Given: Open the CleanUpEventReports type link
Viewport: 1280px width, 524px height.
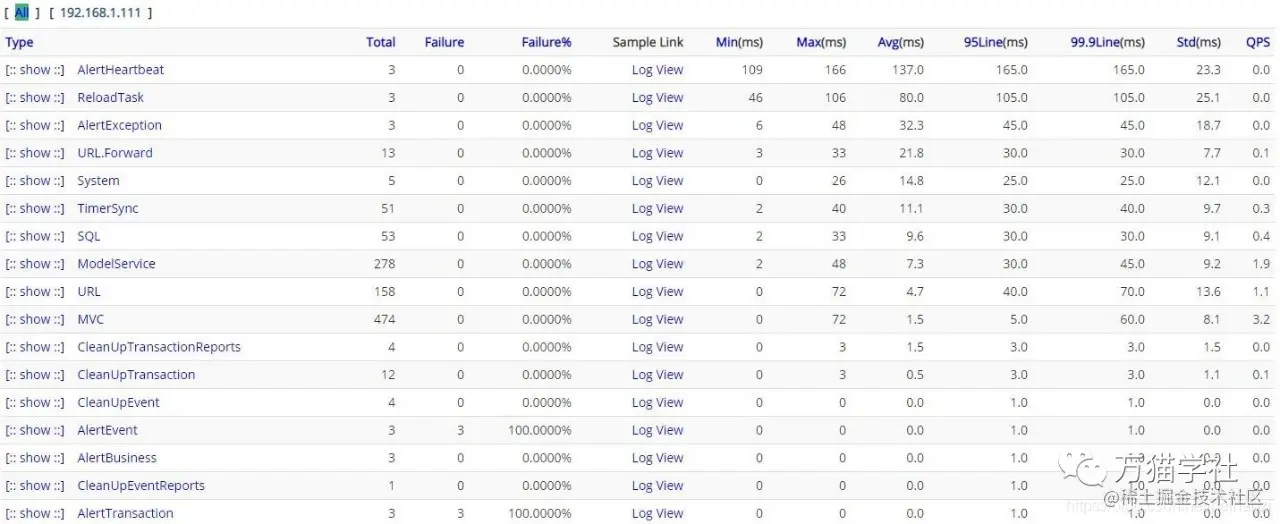Looking at the screenshot, I should [x=141, y=486].
